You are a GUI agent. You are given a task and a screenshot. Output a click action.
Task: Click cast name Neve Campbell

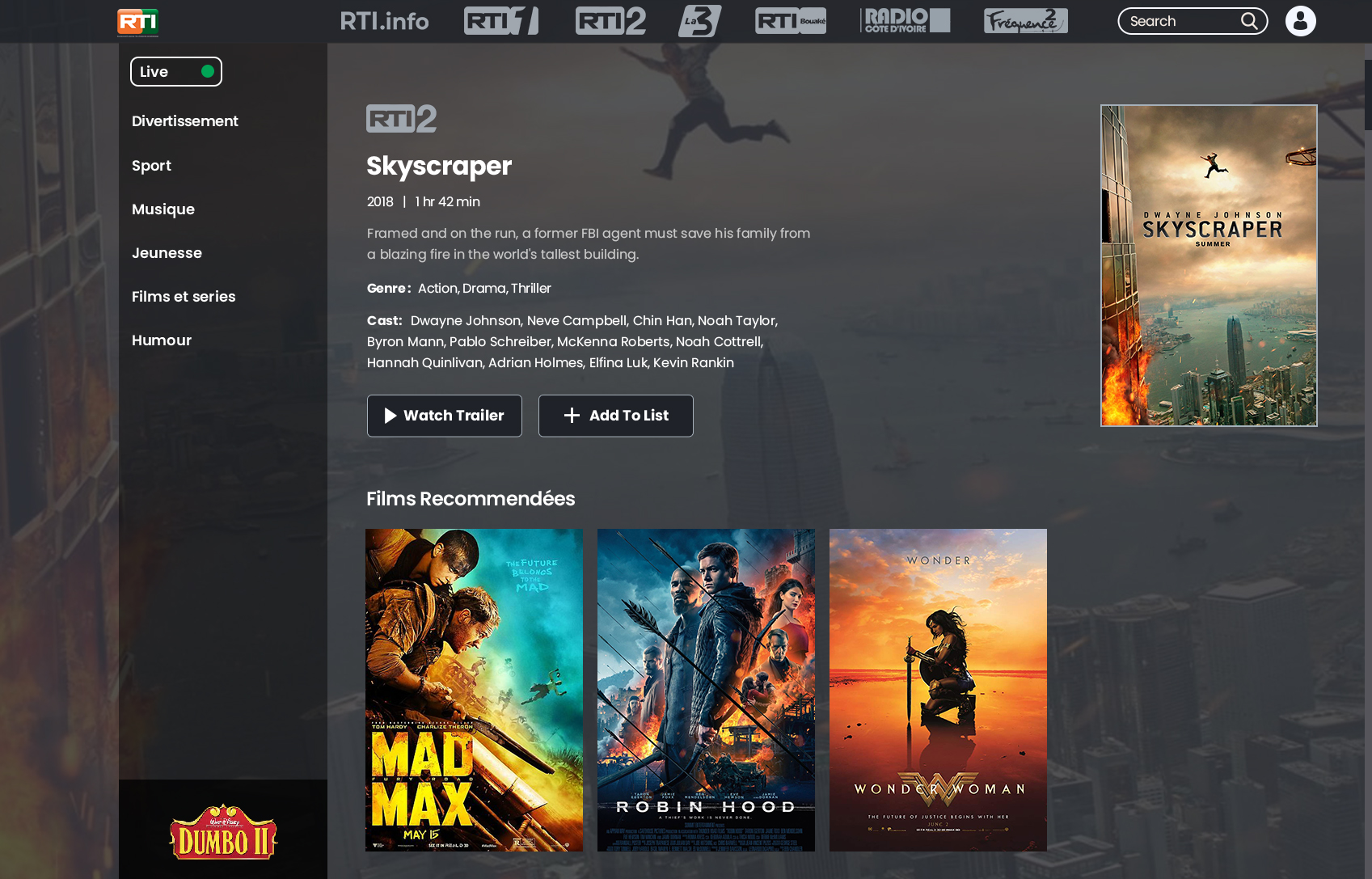pos(576,321)
